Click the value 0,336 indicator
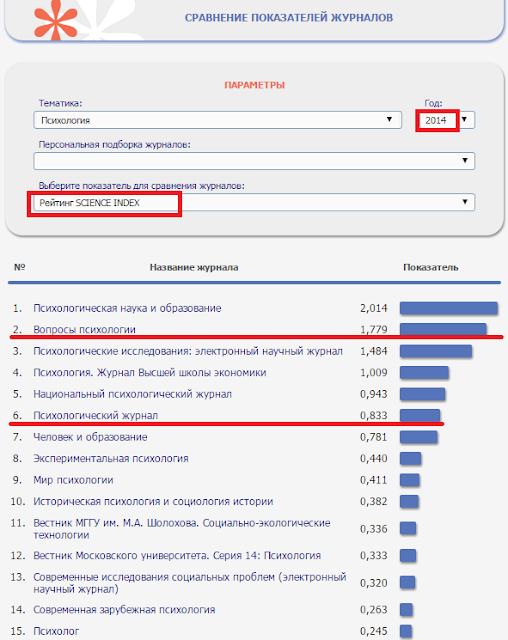Image resolution: width=508 pixels, height=640 pixels. 373,529
